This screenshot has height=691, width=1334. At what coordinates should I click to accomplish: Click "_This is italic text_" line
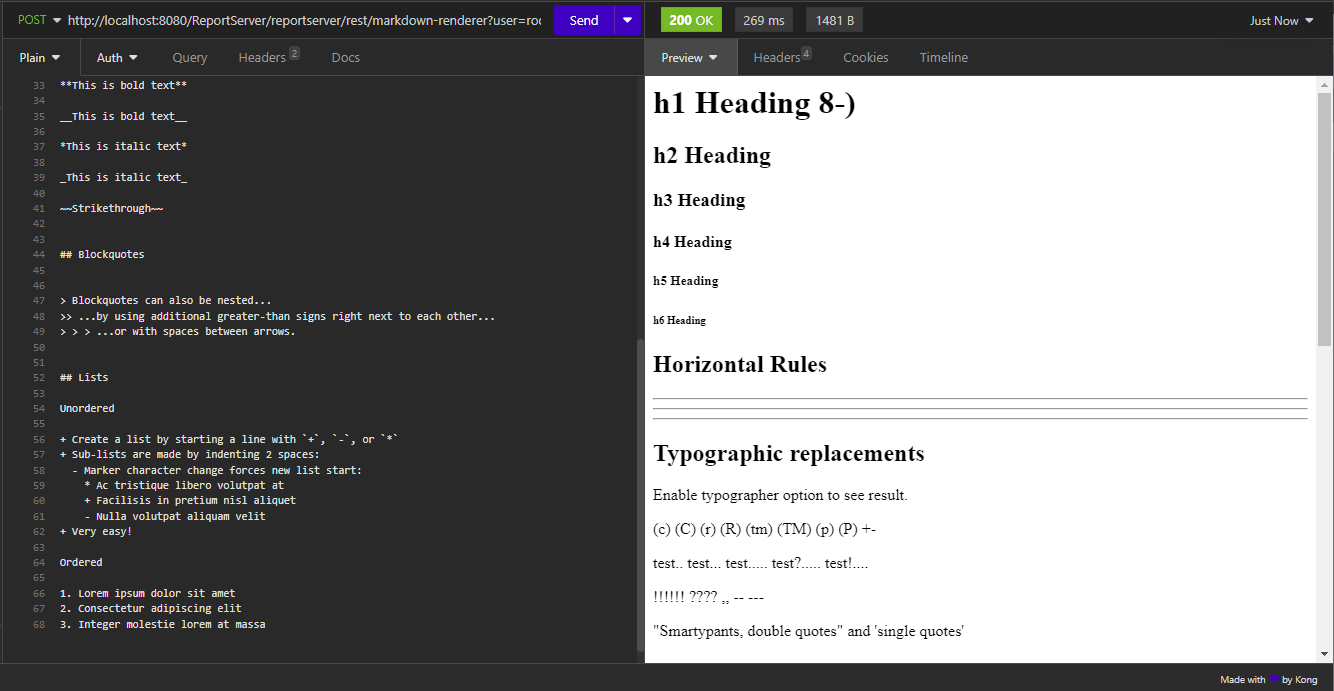(123, 177)
